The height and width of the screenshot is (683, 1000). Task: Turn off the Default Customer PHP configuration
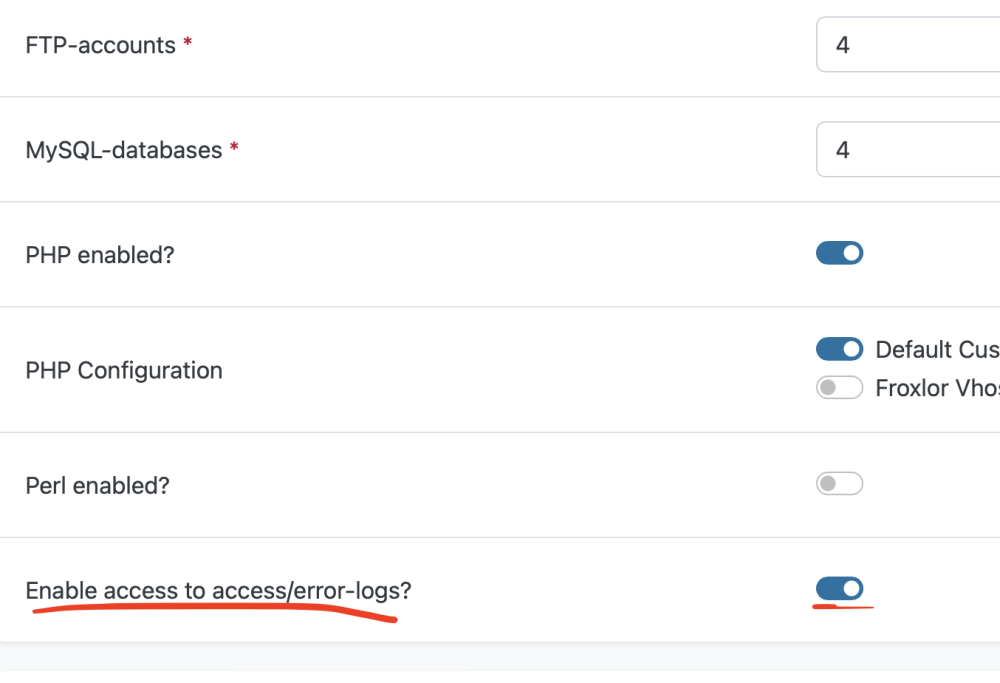point(839,349)
